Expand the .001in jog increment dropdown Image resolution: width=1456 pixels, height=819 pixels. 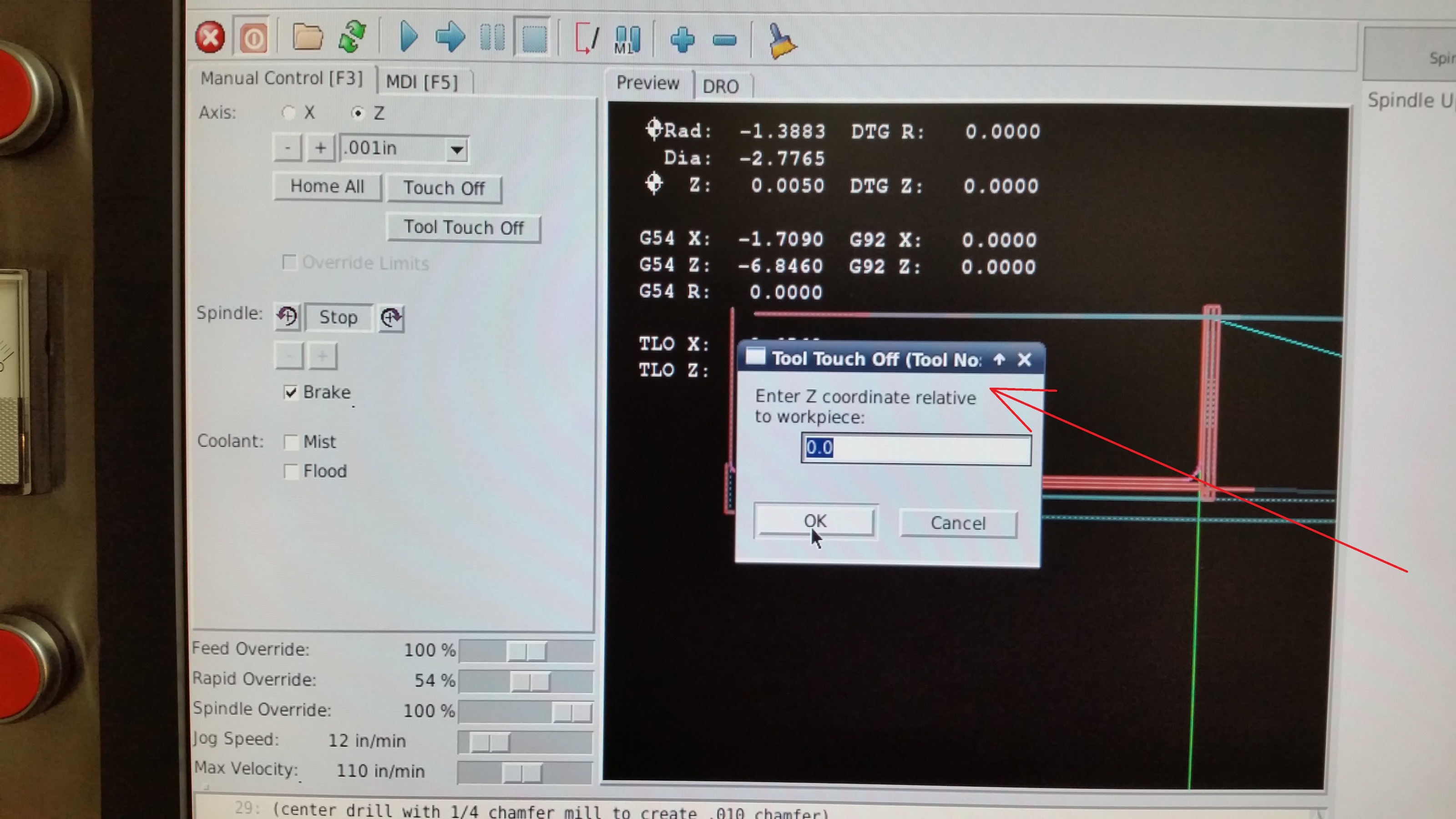[x=457, y=150]
